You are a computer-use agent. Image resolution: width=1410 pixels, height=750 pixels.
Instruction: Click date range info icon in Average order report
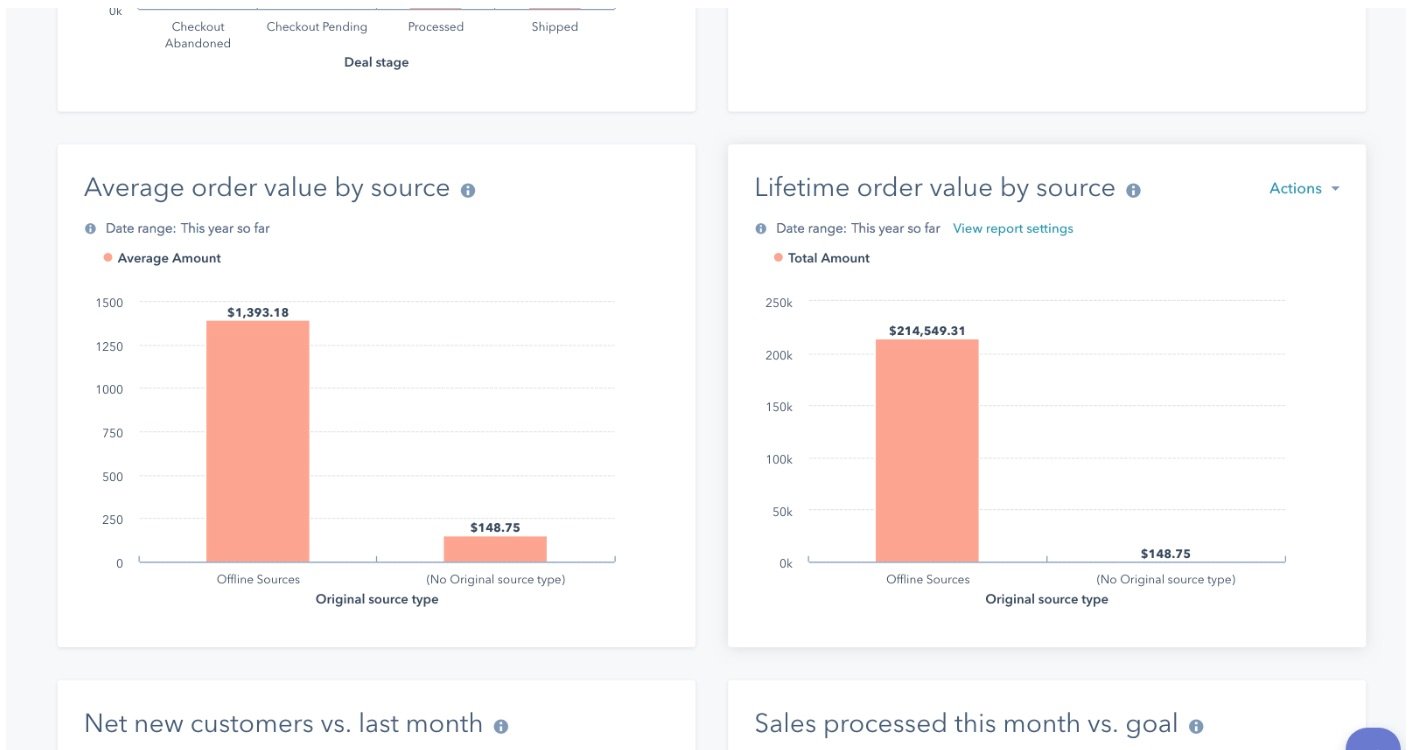tap(91, 228)
